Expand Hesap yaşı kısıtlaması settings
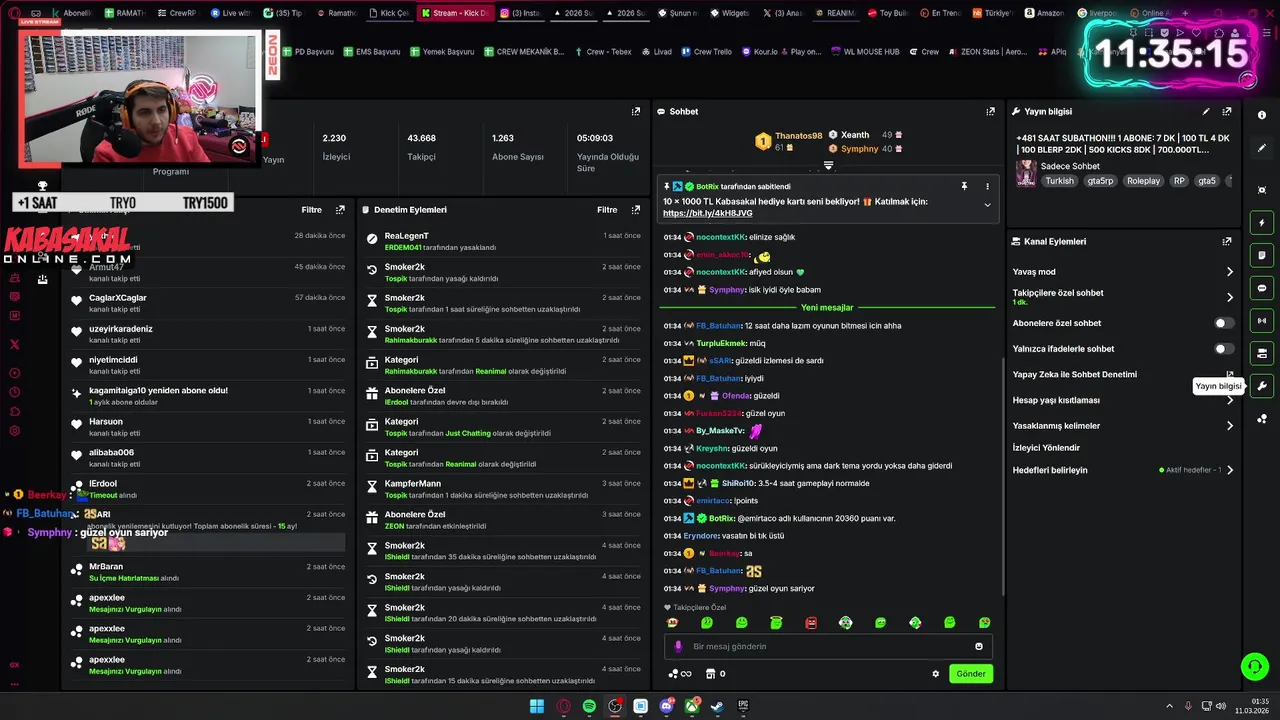1280x720 pixels. point(1230,400)
